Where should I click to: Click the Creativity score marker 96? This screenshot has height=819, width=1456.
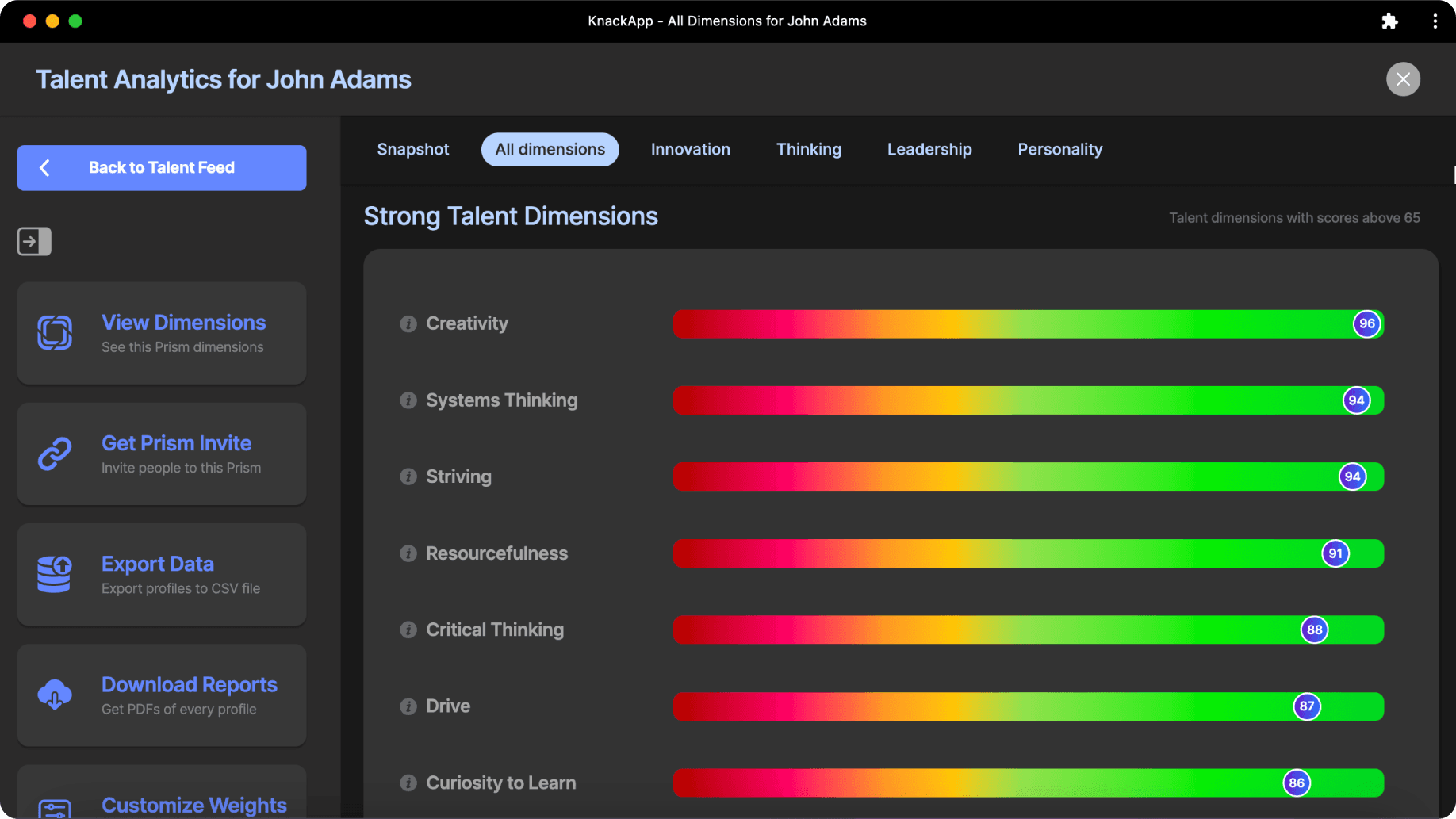point(1366,323)
